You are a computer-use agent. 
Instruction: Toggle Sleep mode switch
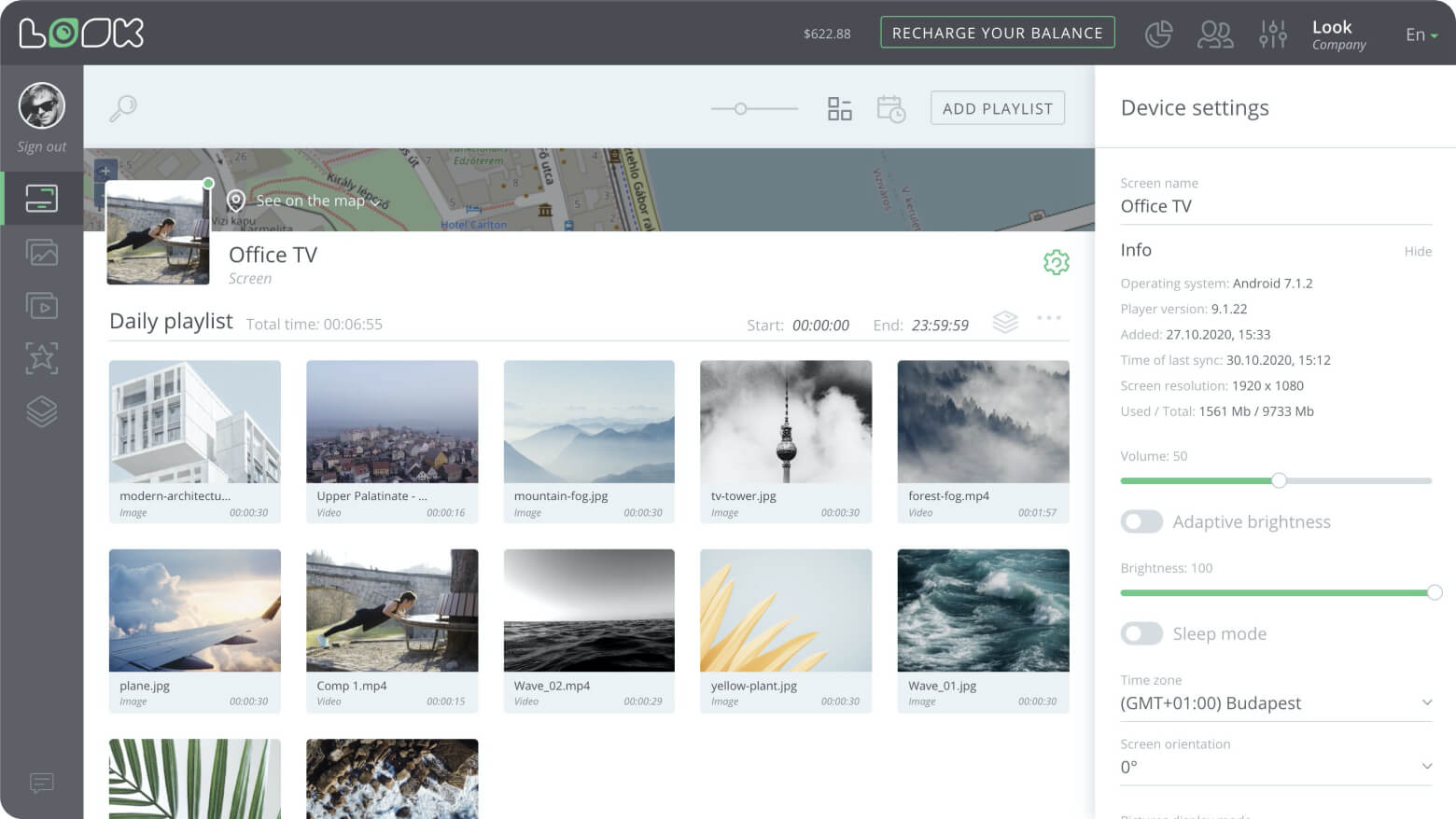(x=1141, y=633)
